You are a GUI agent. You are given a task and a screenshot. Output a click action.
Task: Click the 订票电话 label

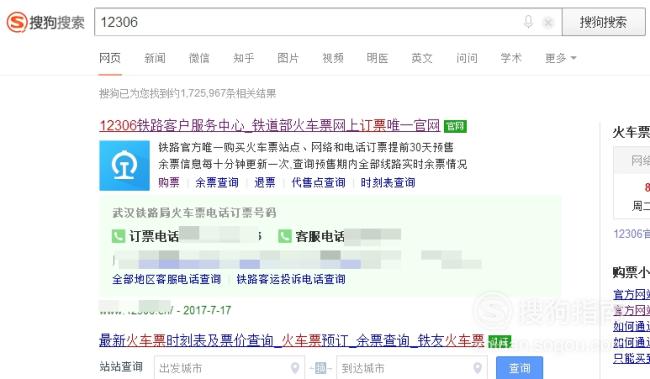tap(154, 236)
